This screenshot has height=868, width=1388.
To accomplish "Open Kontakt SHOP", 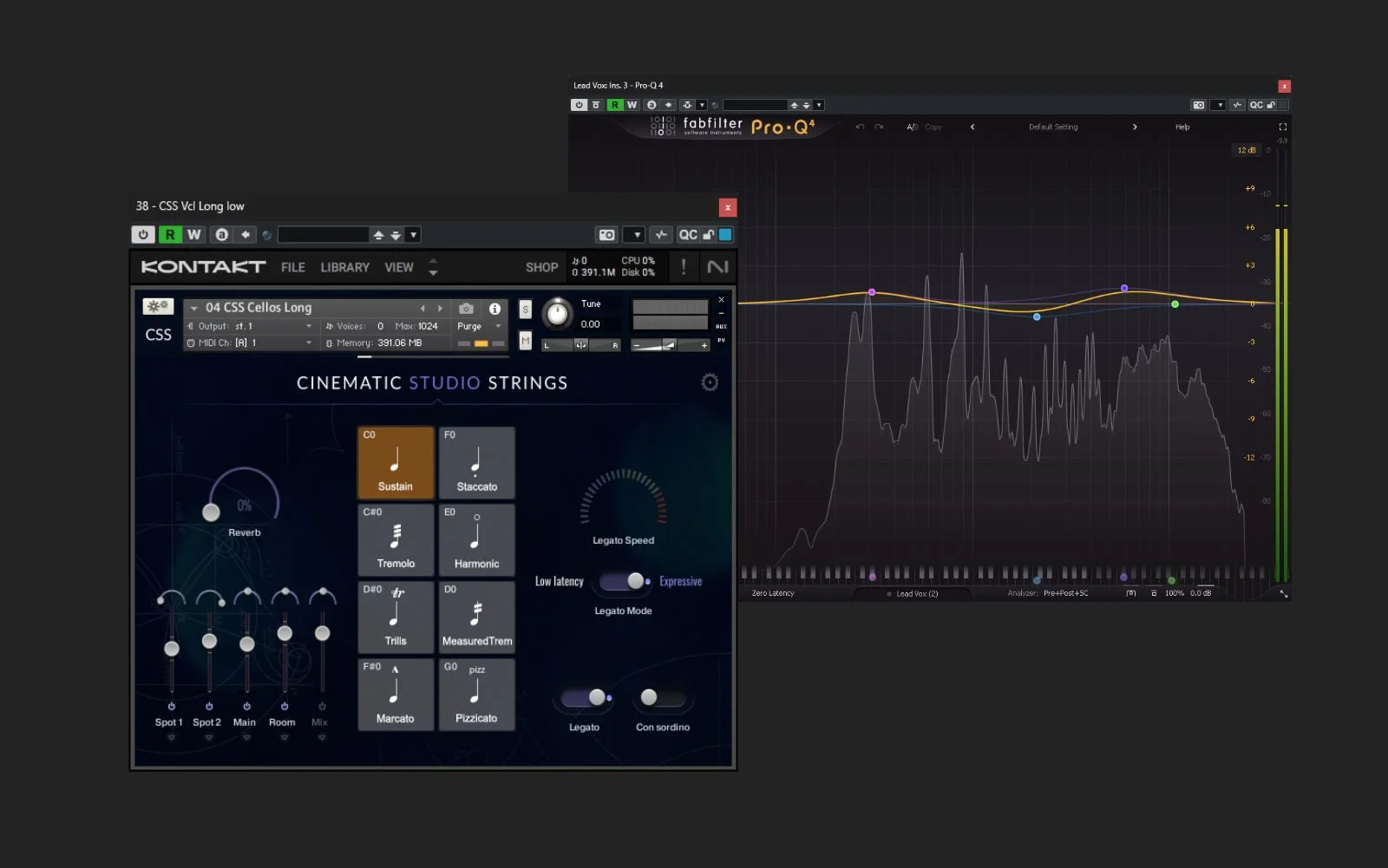I will point(542,268).
